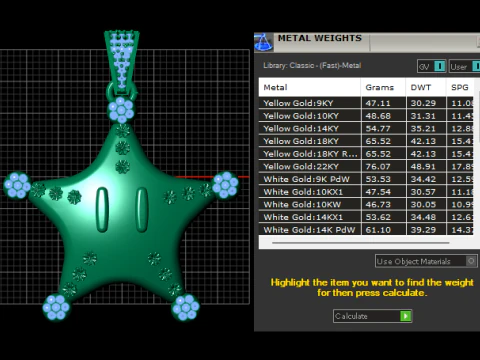Viewport: 480px width, 360px height.
Task: Click the 35.21 DWT value
Action: [x=423, y=128]
